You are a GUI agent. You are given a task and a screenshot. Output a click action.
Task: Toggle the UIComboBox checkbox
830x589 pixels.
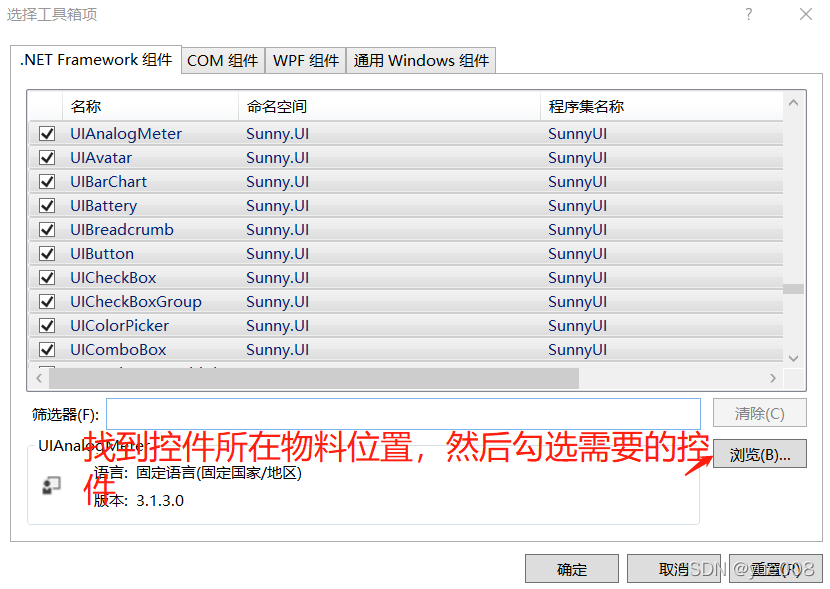47,349
